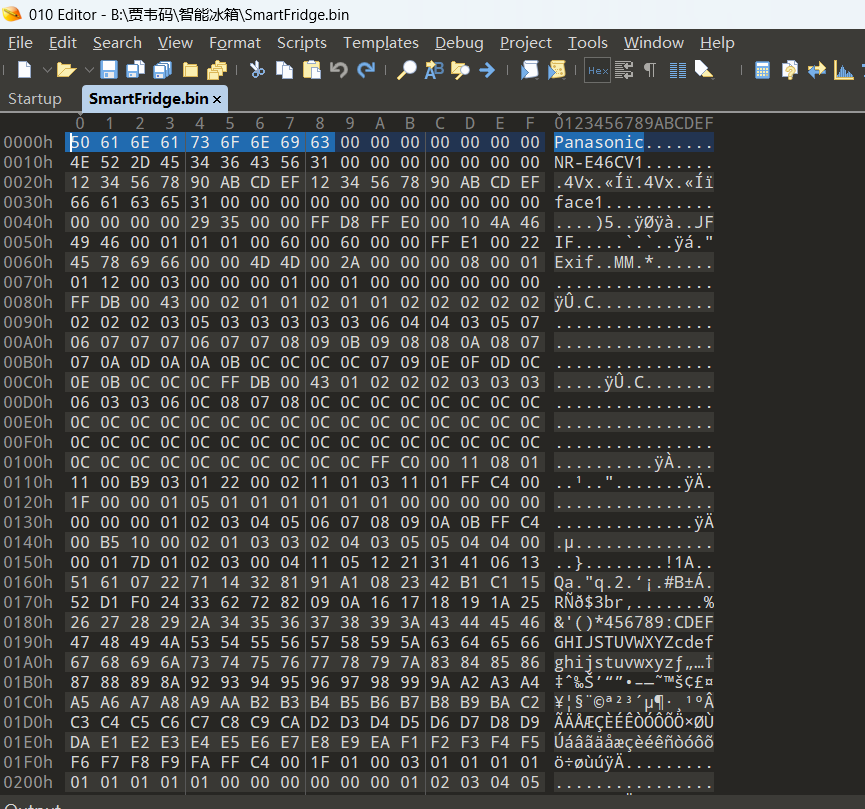The width and height of the screenshot is (865, 809).
Task: Click the 'ghijstuvwxyz' ASCII text row
Action: point(613,662)
